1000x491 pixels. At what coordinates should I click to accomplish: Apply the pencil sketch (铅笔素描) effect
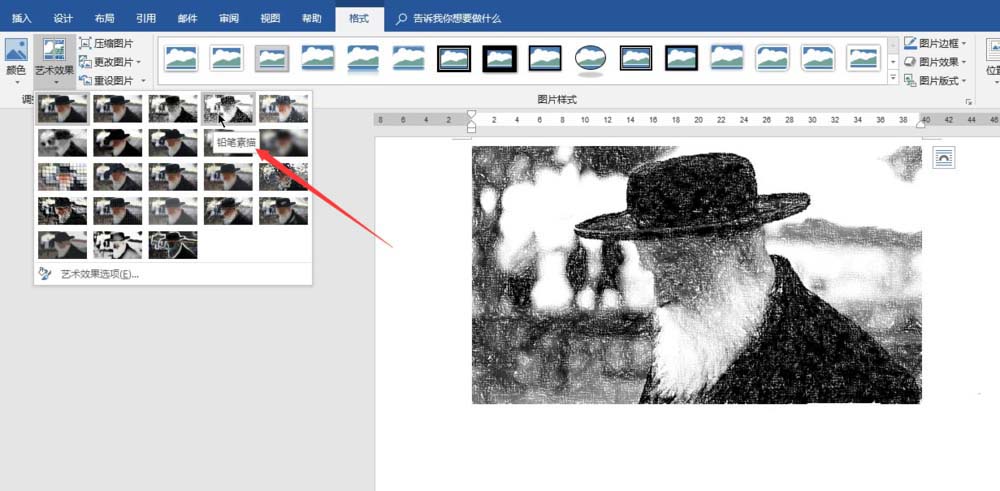tap(228, 107)
